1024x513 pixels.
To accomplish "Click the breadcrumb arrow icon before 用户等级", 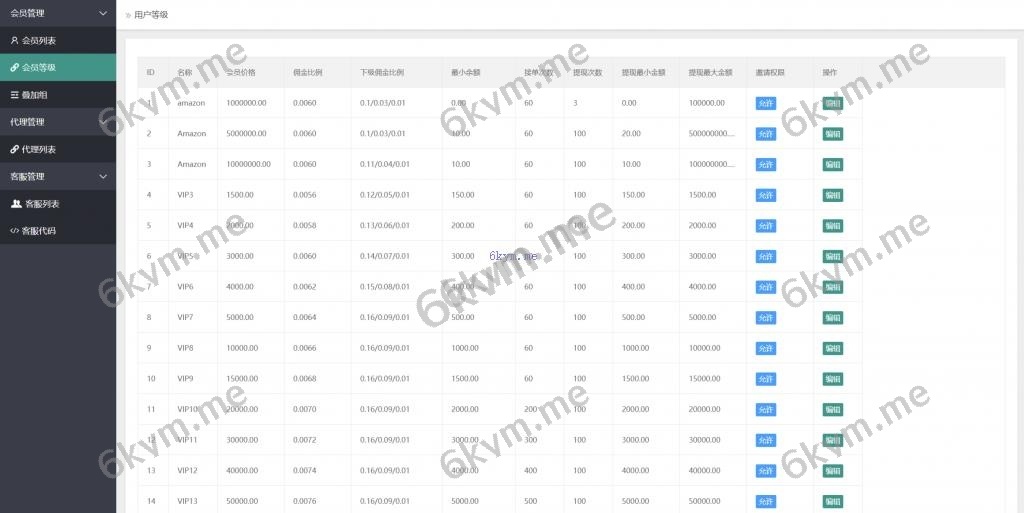I will 127,15.
